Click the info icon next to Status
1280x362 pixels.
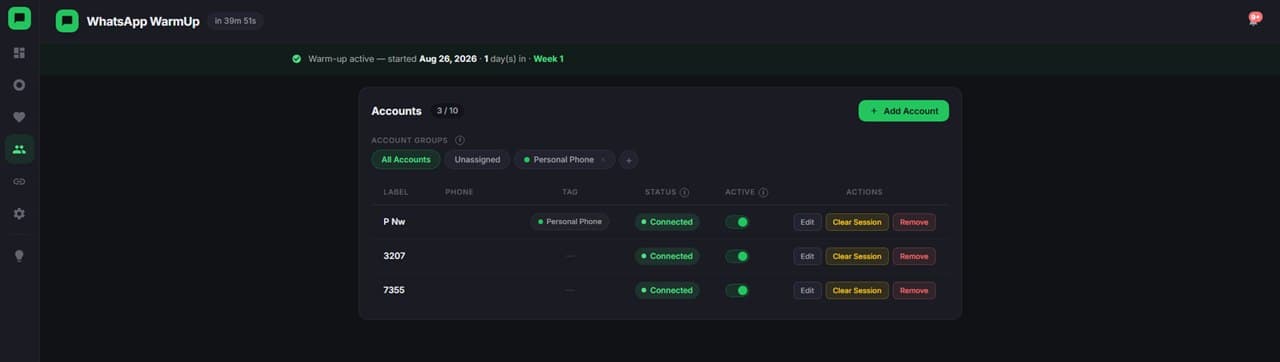(x=685, y=192)
